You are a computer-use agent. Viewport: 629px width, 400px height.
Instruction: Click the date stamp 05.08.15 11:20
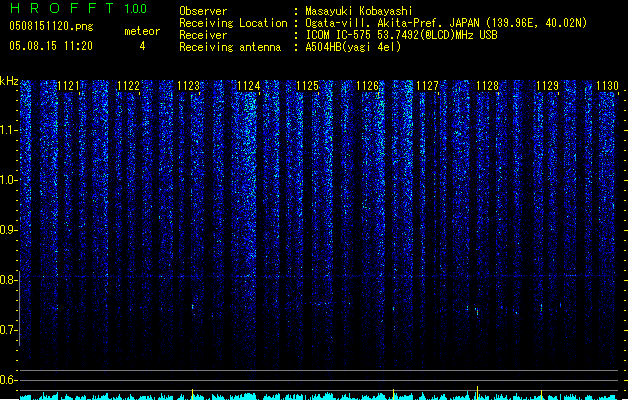coord(51,46)
